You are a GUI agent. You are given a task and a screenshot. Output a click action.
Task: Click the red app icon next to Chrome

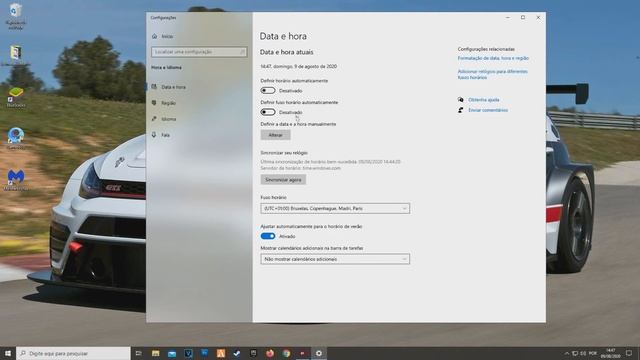pos(302,353)
